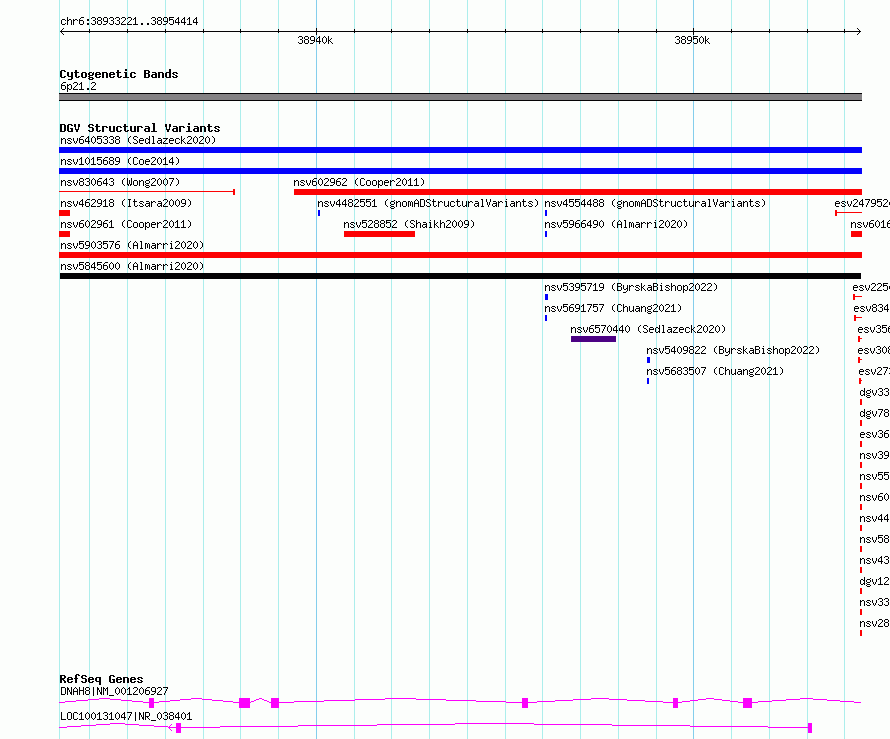Click the 38940k ruler label

[315, 40]
